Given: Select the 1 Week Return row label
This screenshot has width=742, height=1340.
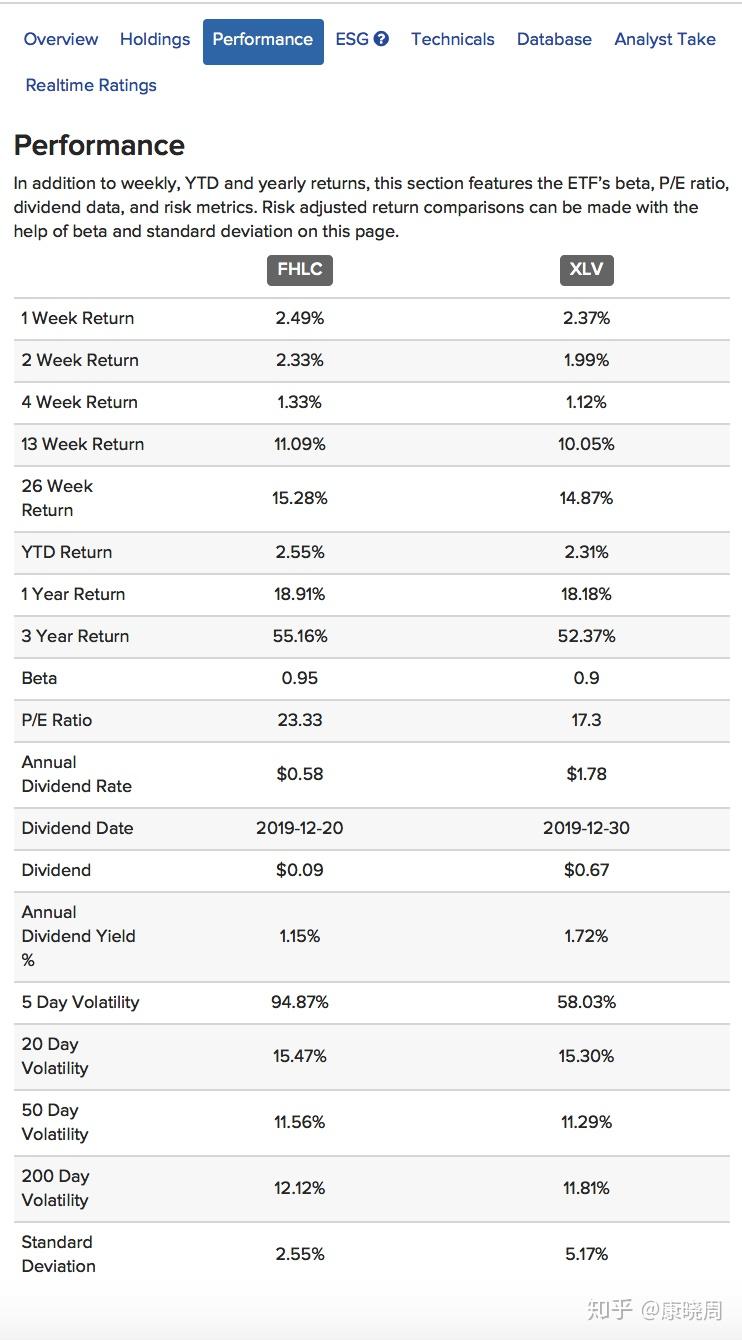Looking at the screenshot, I should 78,318.
